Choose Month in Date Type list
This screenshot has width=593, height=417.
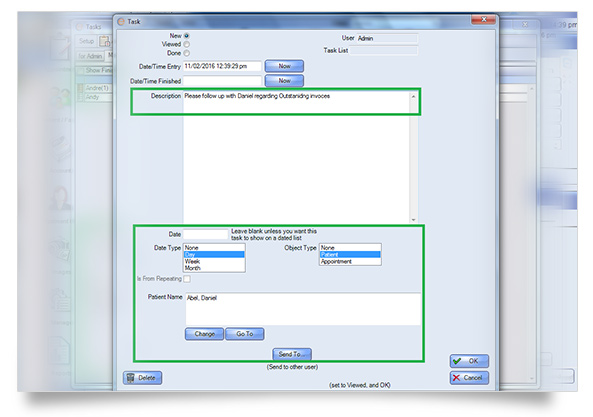point(214,268)
